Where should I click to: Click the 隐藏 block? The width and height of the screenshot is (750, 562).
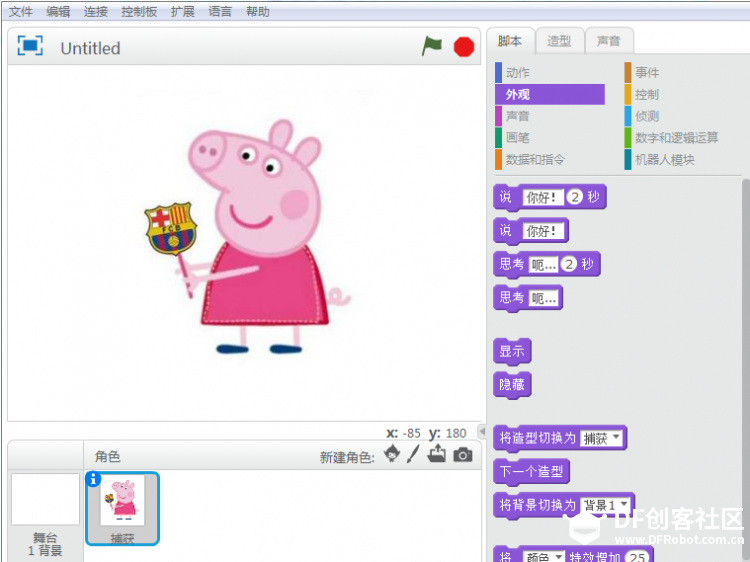click(x=512, y=385)
